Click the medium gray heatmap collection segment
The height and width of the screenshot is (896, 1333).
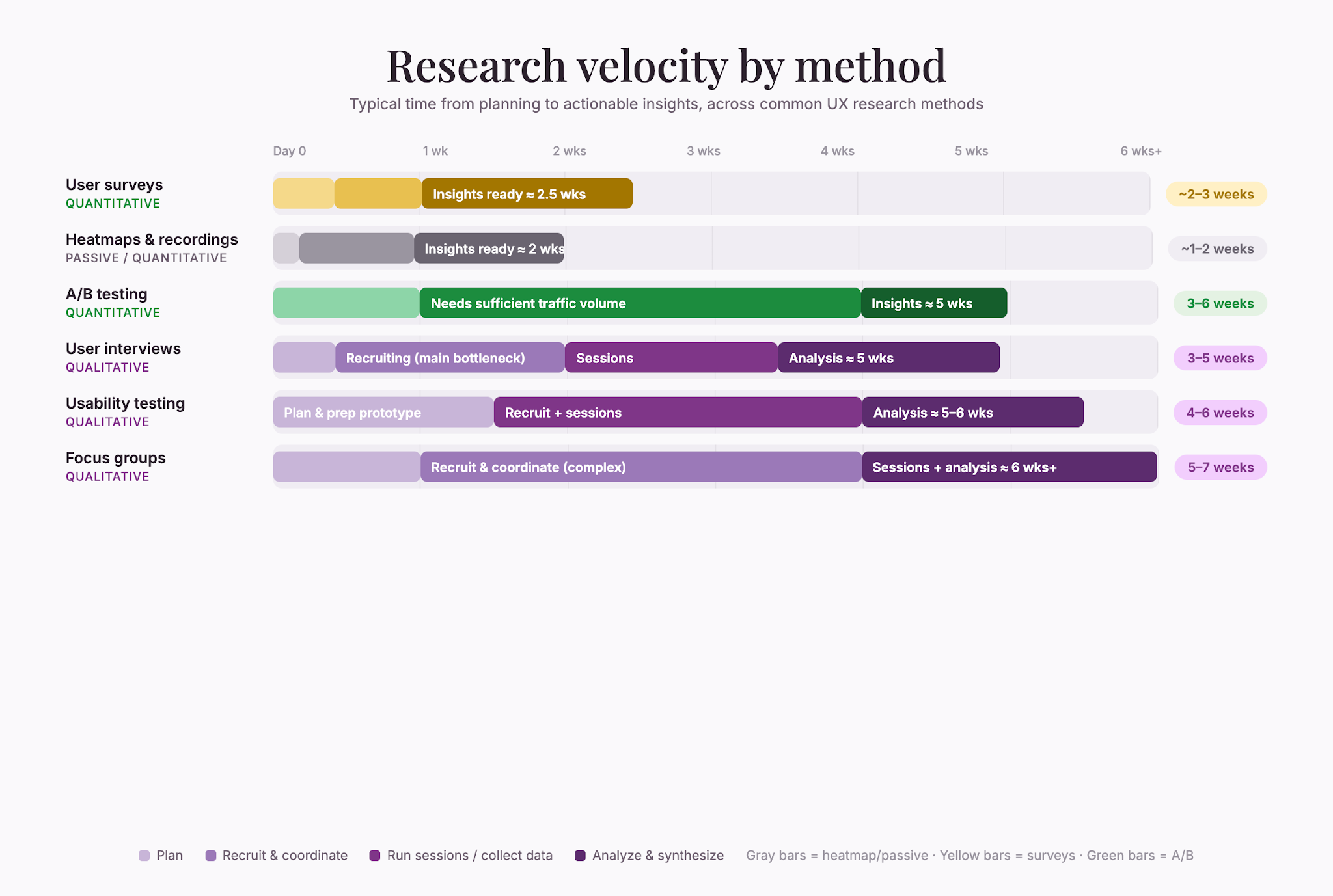356,248
